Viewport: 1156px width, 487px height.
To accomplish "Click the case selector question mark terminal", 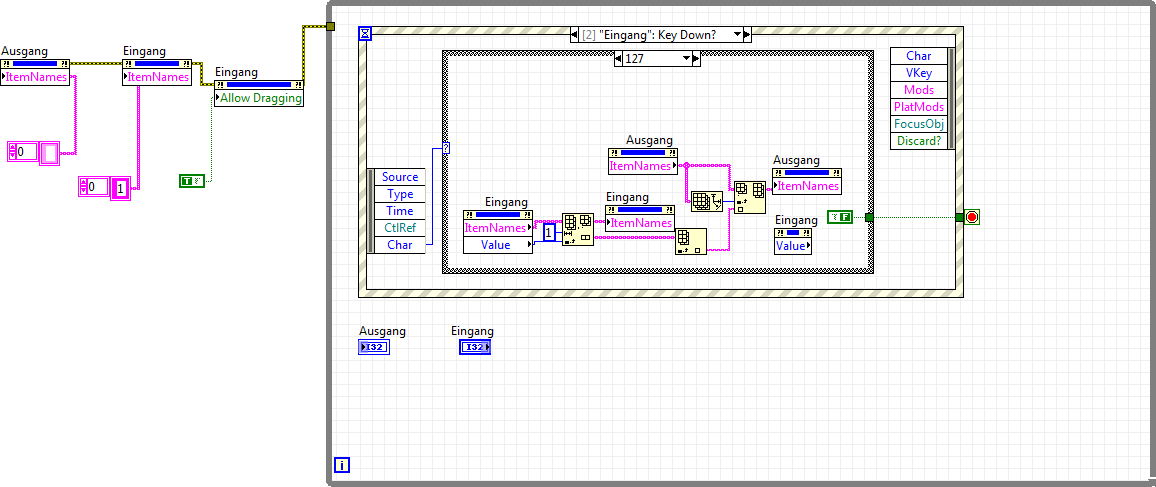I will [445, 148].
